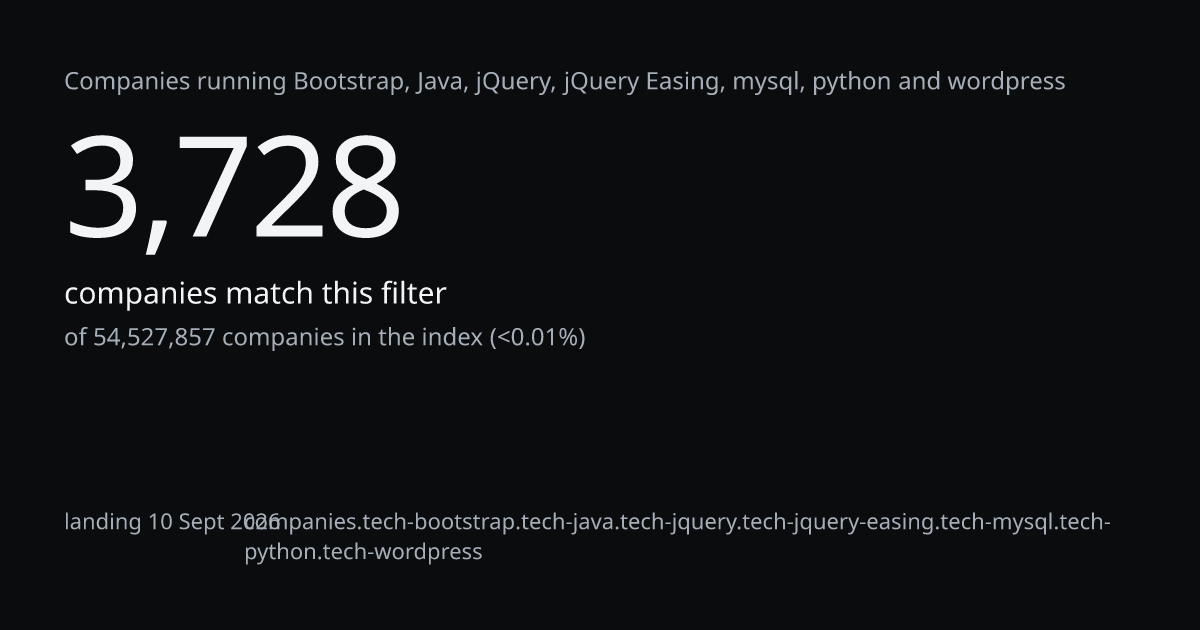Screen dimensions: 1200x630
Task: Select the word Bootstrap in the heading
Action: point(347,82)
